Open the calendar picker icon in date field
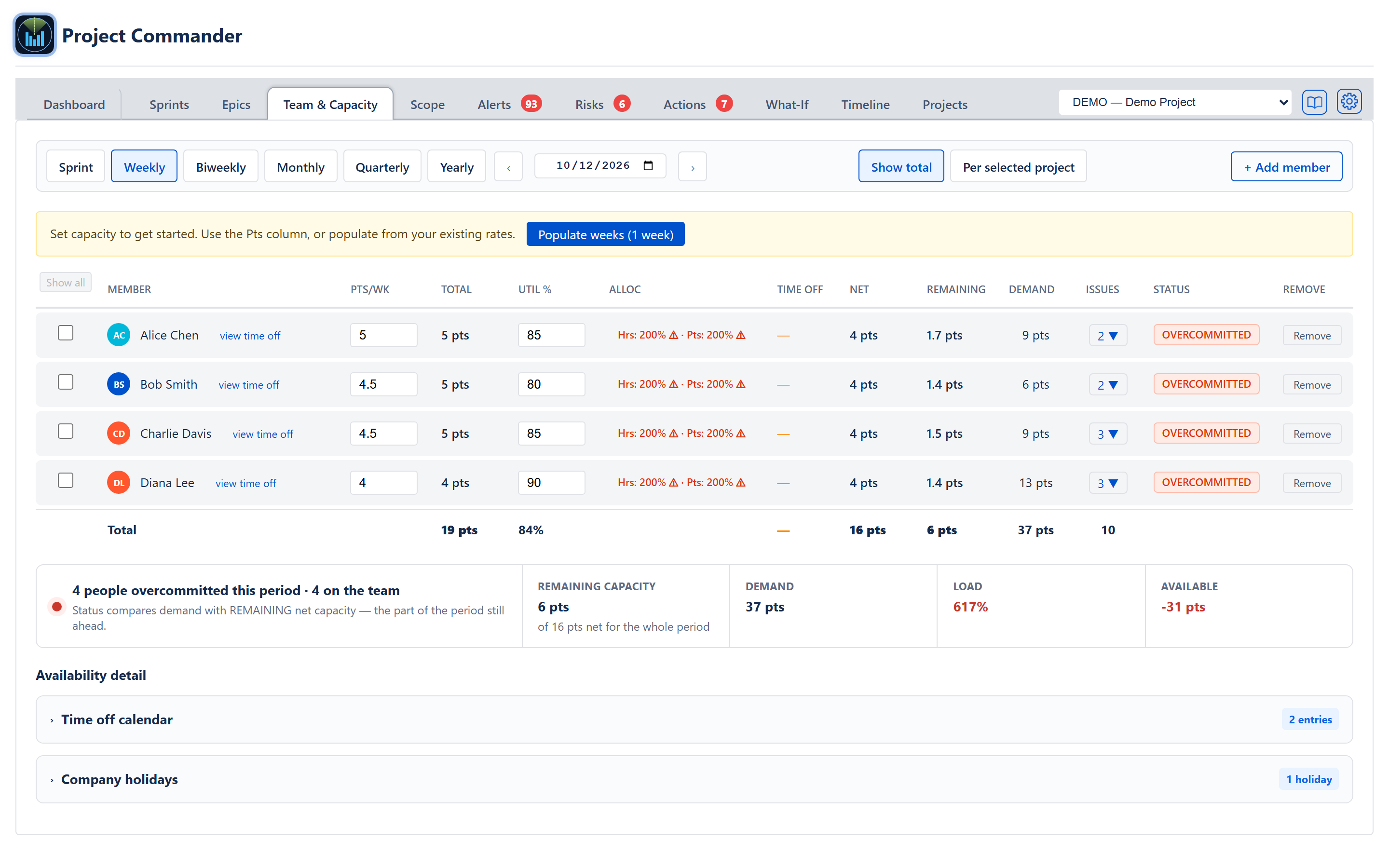Viewport: 1389px width, 868px height. [x=648, y=166]
